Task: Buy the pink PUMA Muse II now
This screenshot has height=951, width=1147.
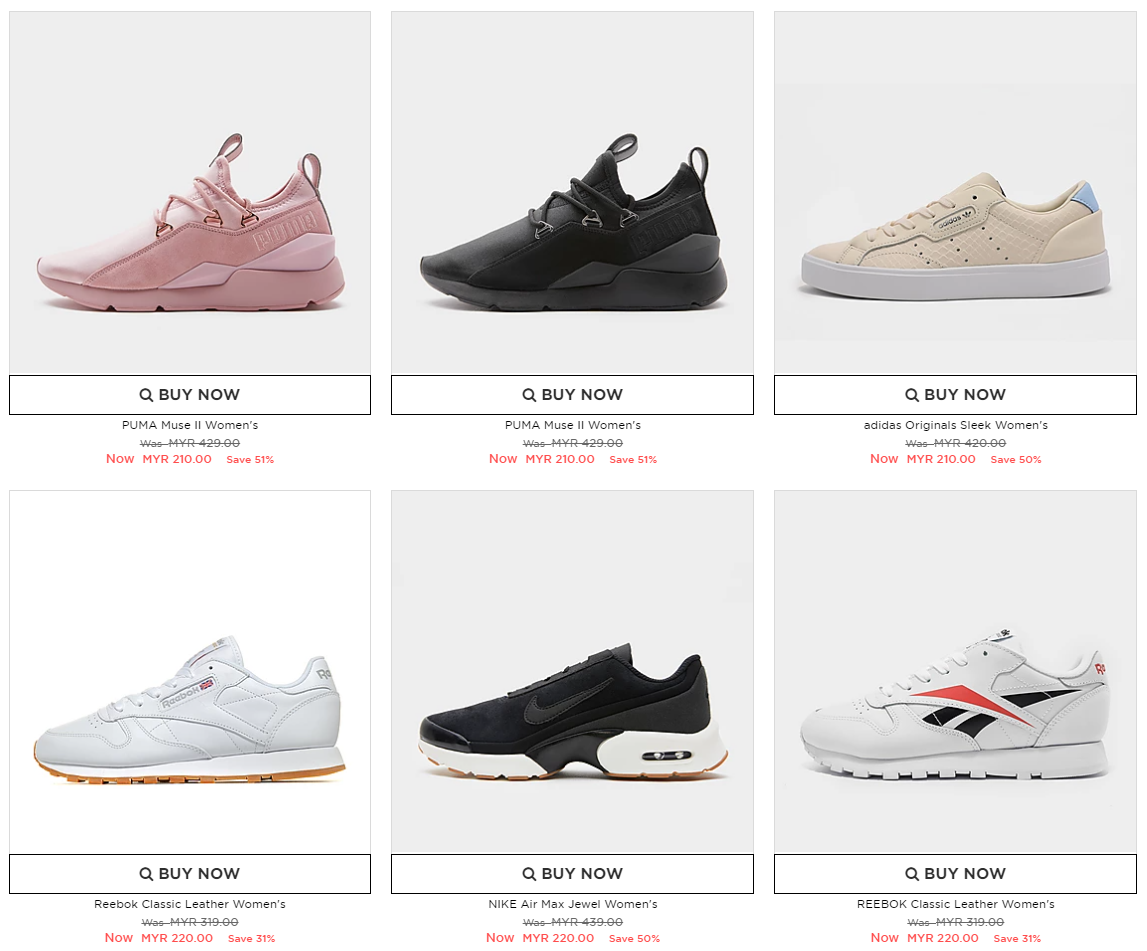Action: (190, 395)
